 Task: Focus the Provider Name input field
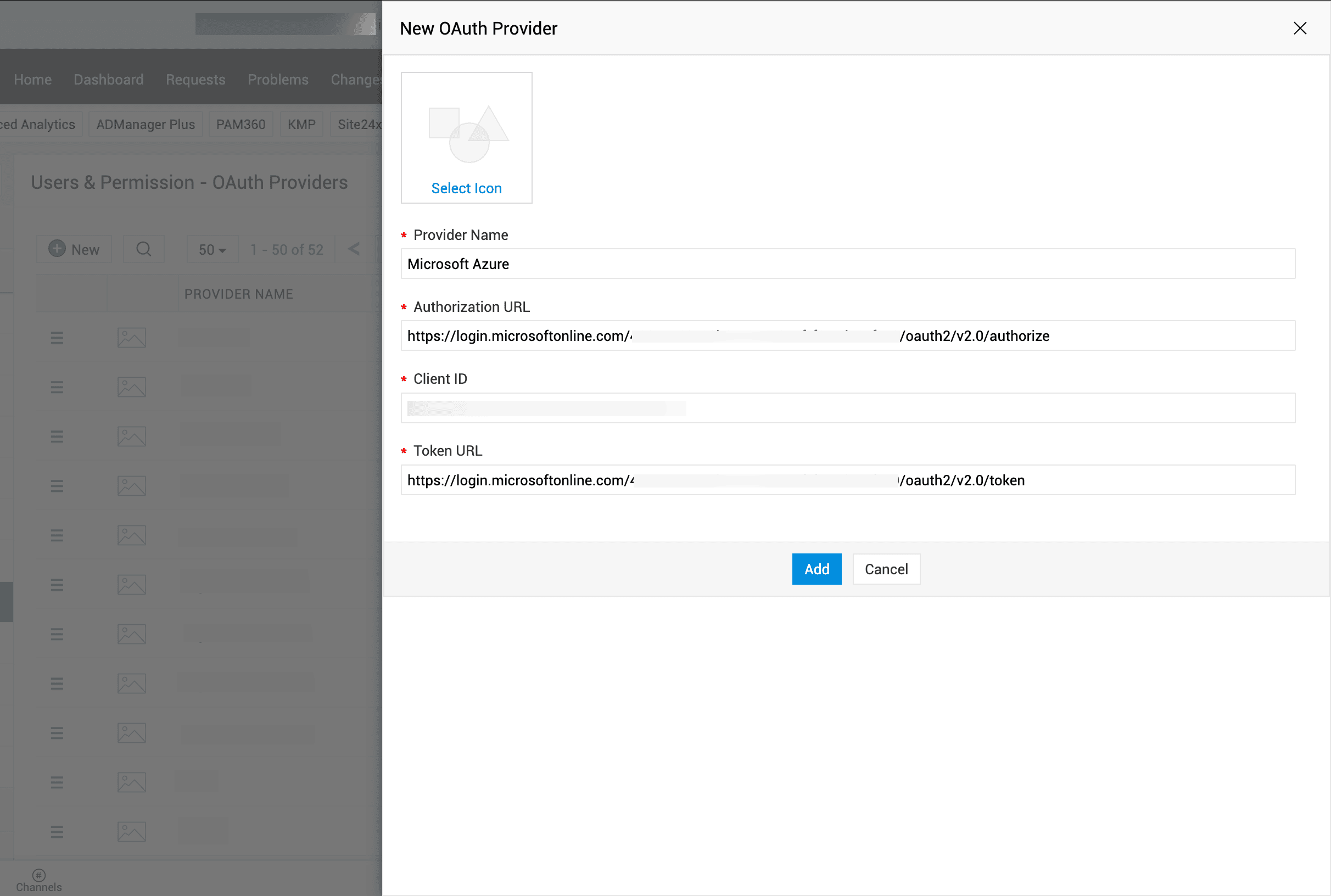[x=847, y=264]
